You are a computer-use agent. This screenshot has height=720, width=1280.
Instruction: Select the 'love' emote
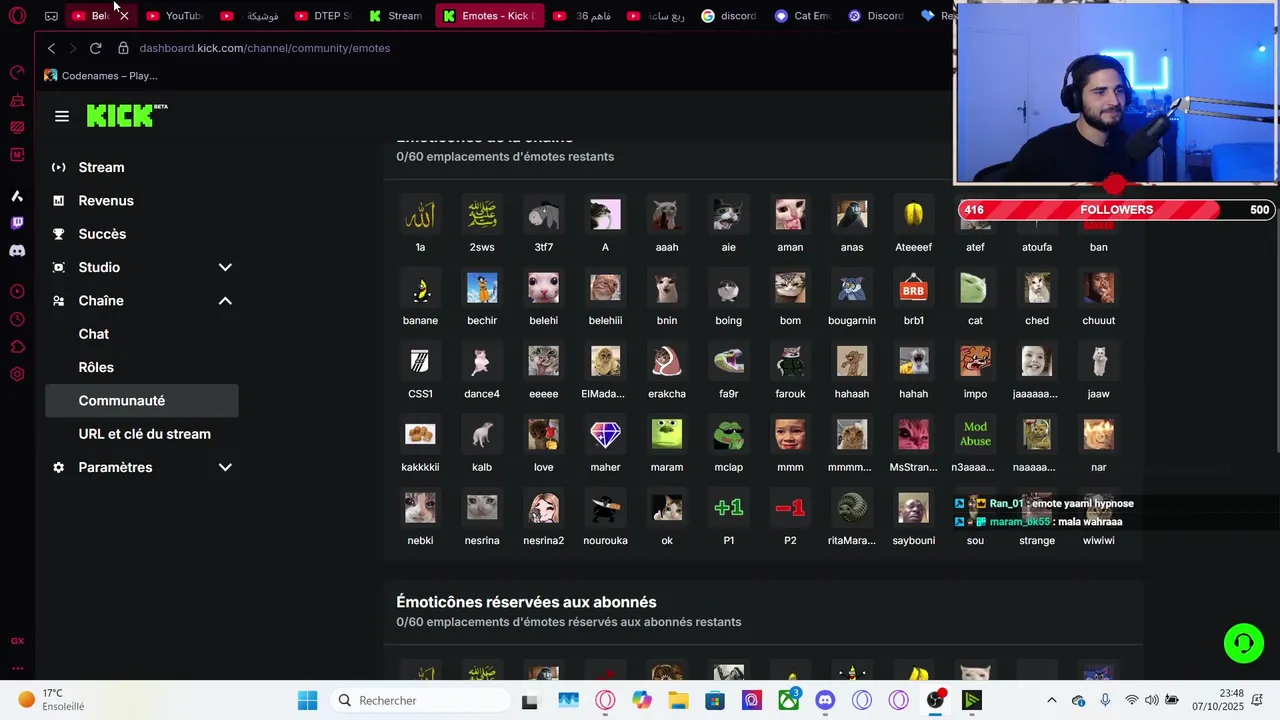[x=543, y=434]
